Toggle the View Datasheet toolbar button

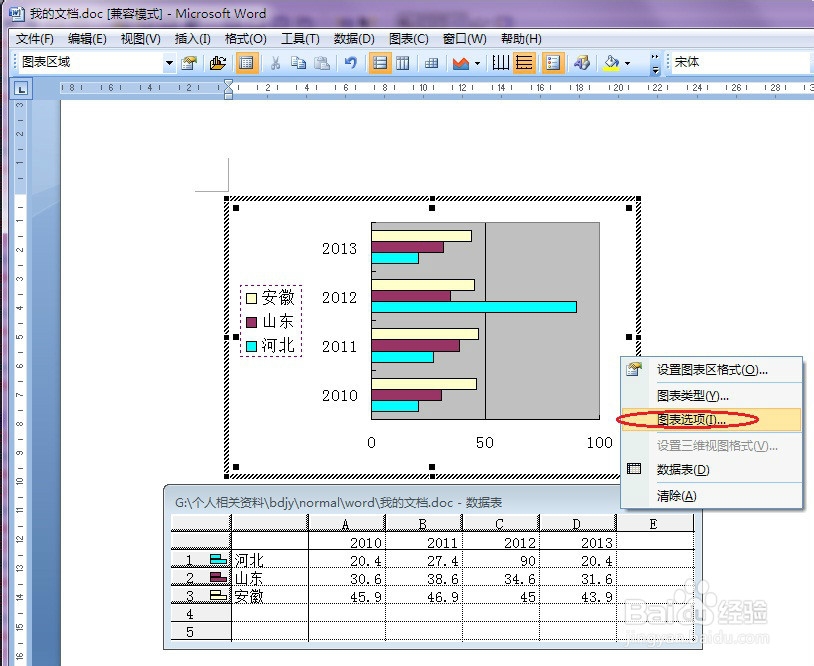pyautogui.click(x=246, y=63)
